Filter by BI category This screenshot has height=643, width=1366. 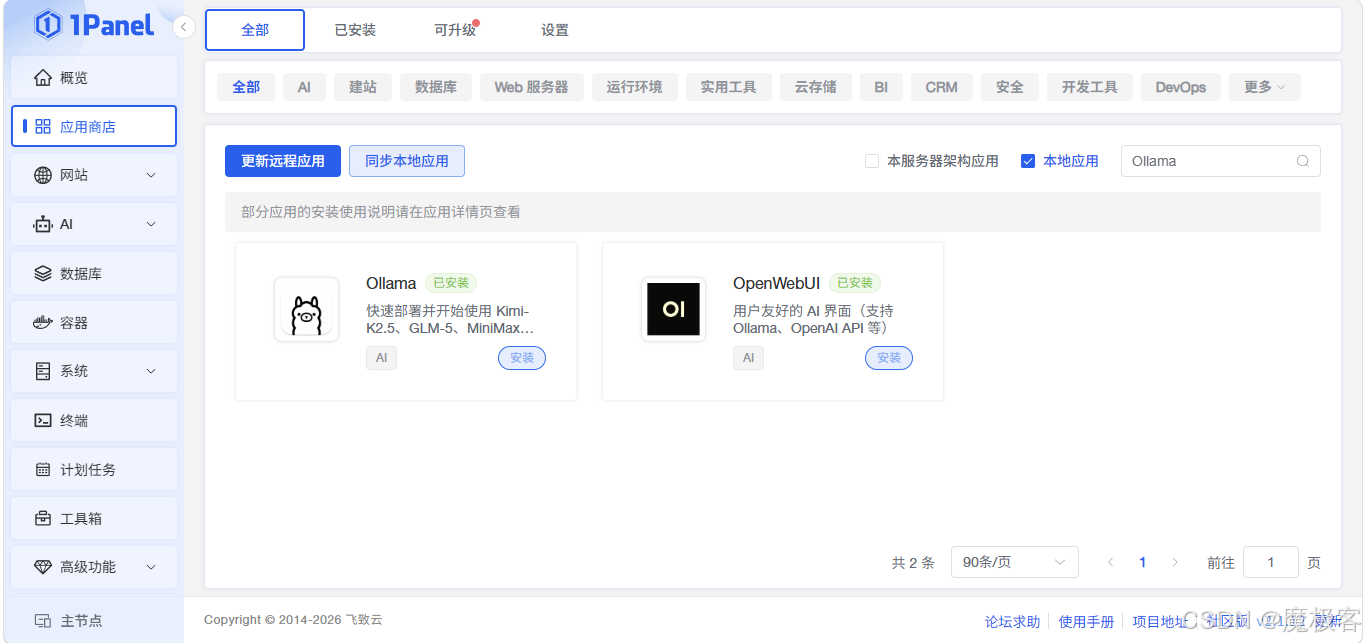tap(881, 87)
